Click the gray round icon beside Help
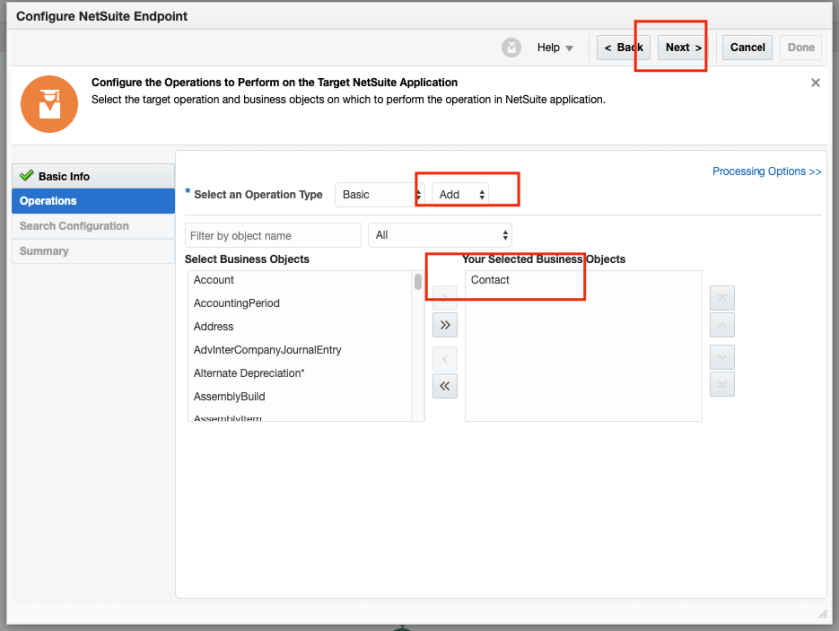Screen dimensions: 839x631 click(512, 47)
